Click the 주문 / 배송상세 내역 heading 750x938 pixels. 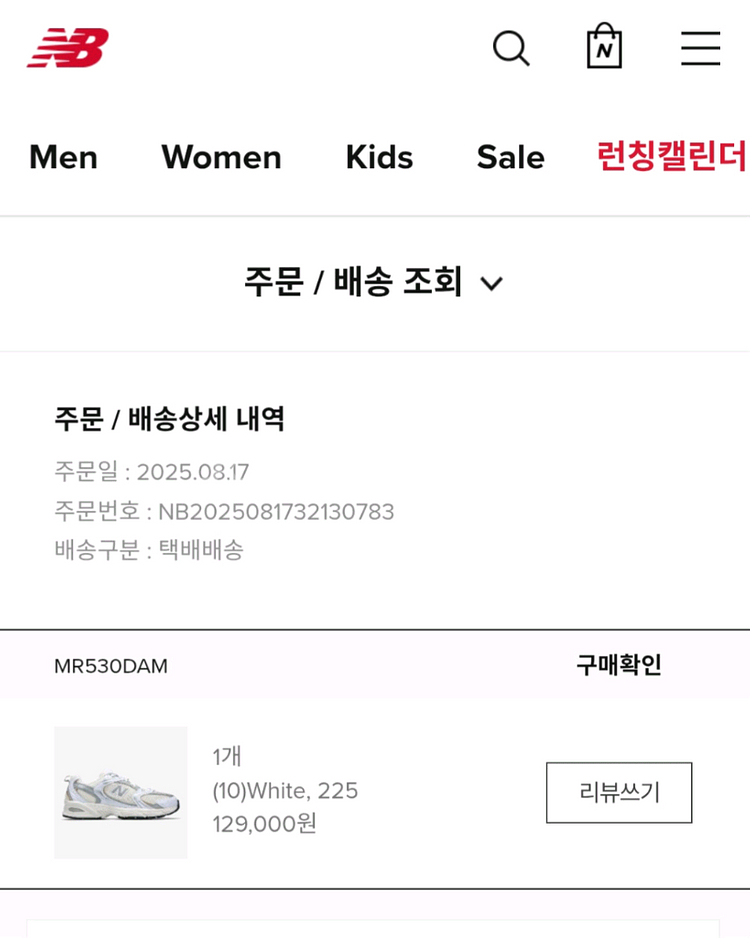[x=170, y=419]
